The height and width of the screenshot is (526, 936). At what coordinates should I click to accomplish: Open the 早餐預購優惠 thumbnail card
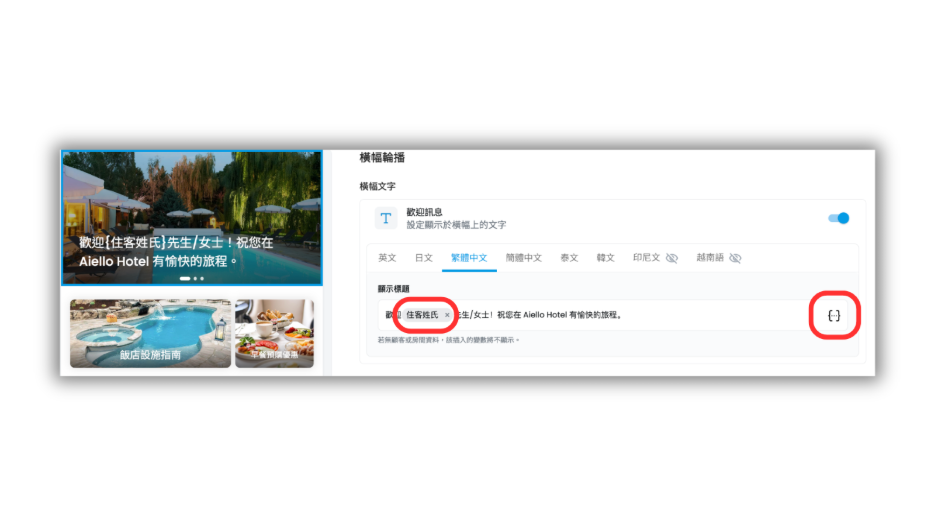275,333
